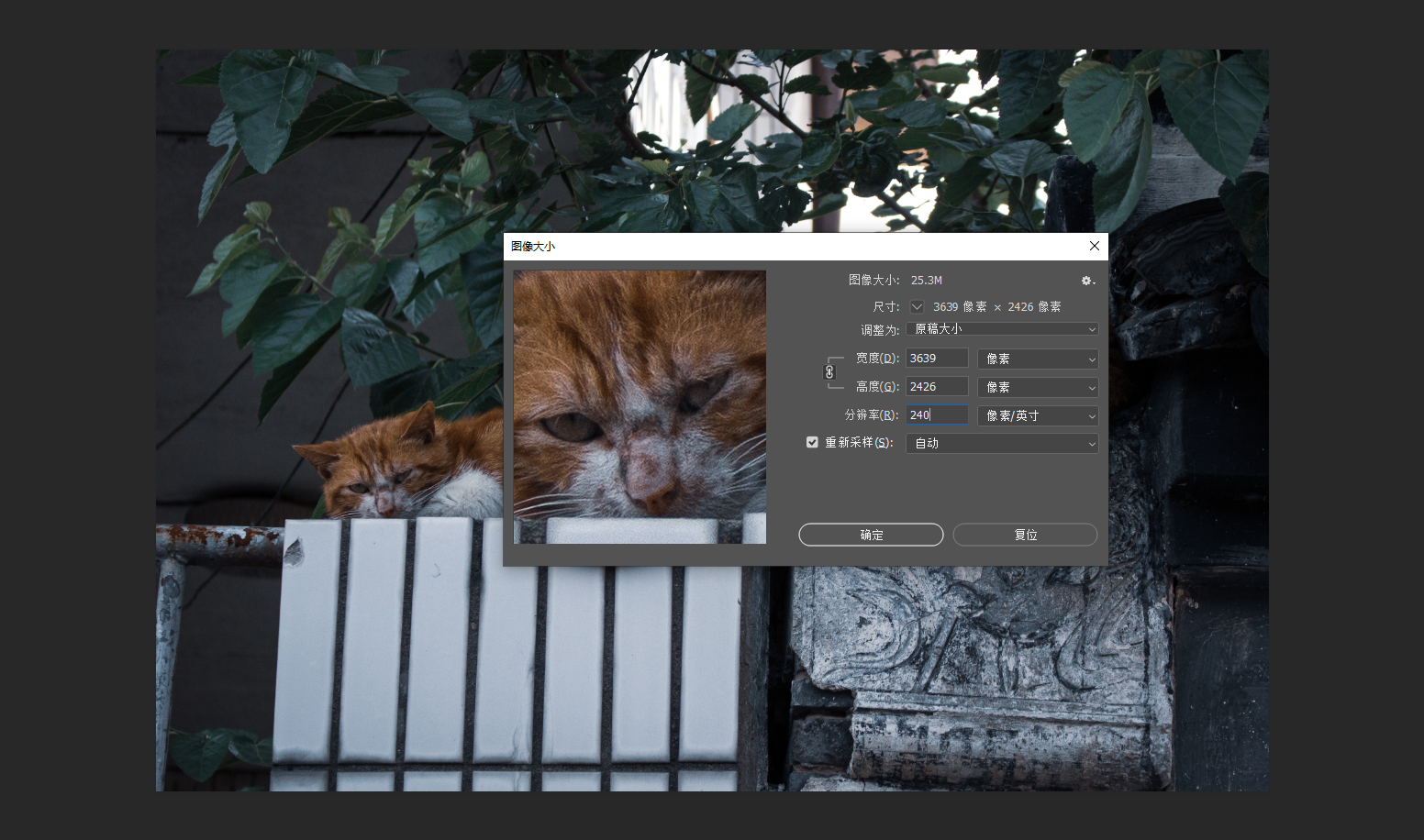Toggle the width-height constrain proportions link
Viewport: 1424px width, 840px height.
click(x=829, y=372)
